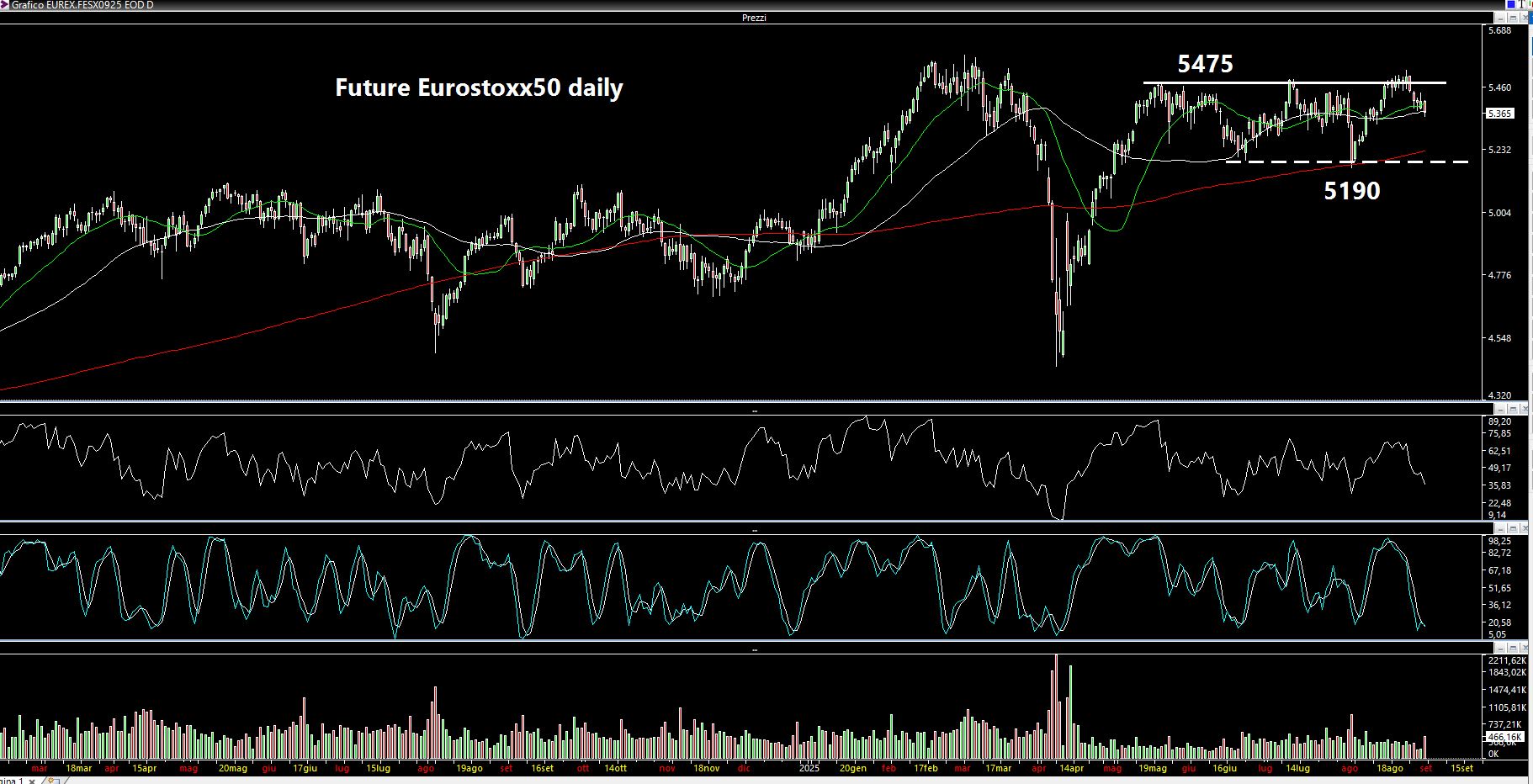Click the 17feb date label

point(926,768)
